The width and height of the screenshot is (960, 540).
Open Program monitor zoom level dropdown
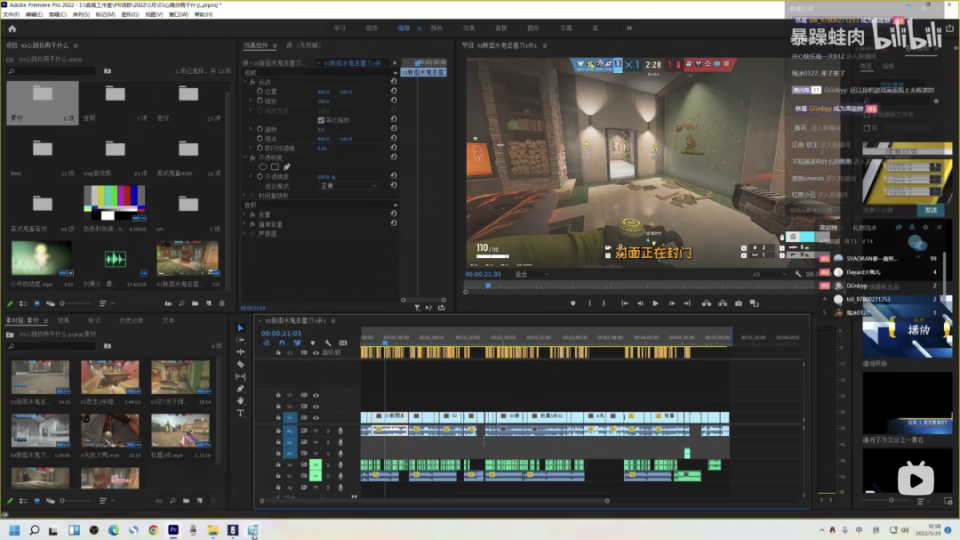tap(531, 274)
